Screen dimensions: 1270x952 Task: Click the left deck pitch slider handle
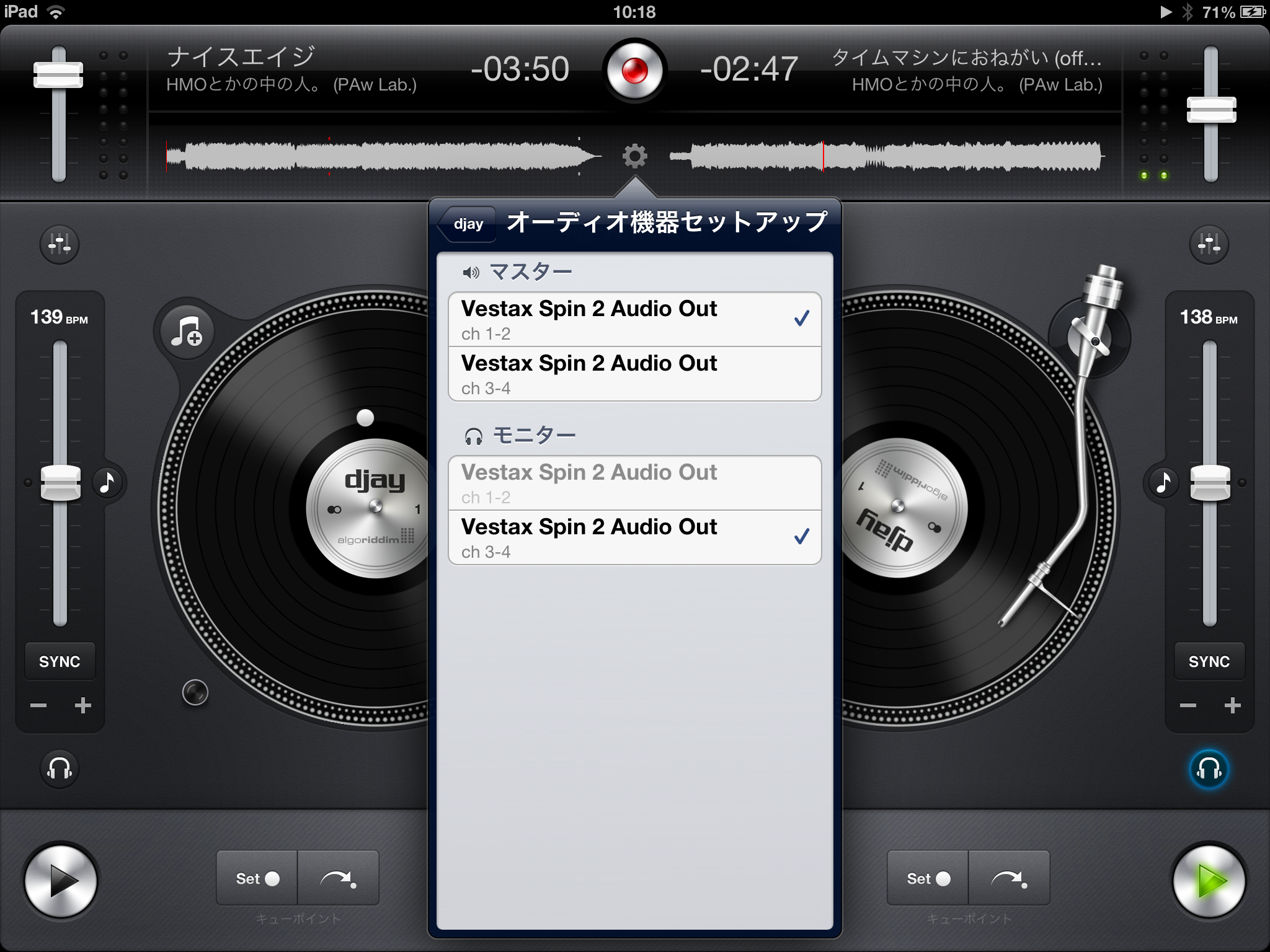(x=60, y=482)
